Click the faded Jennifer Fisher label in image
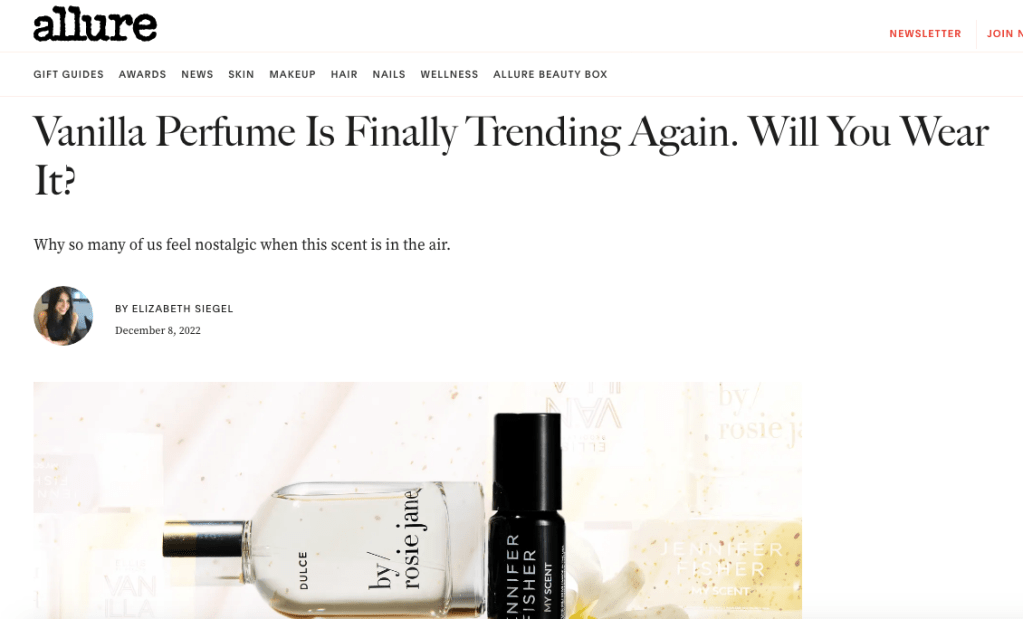This screenshot has width=1023, height=619. pyautogui.click(x=721, y=567)
